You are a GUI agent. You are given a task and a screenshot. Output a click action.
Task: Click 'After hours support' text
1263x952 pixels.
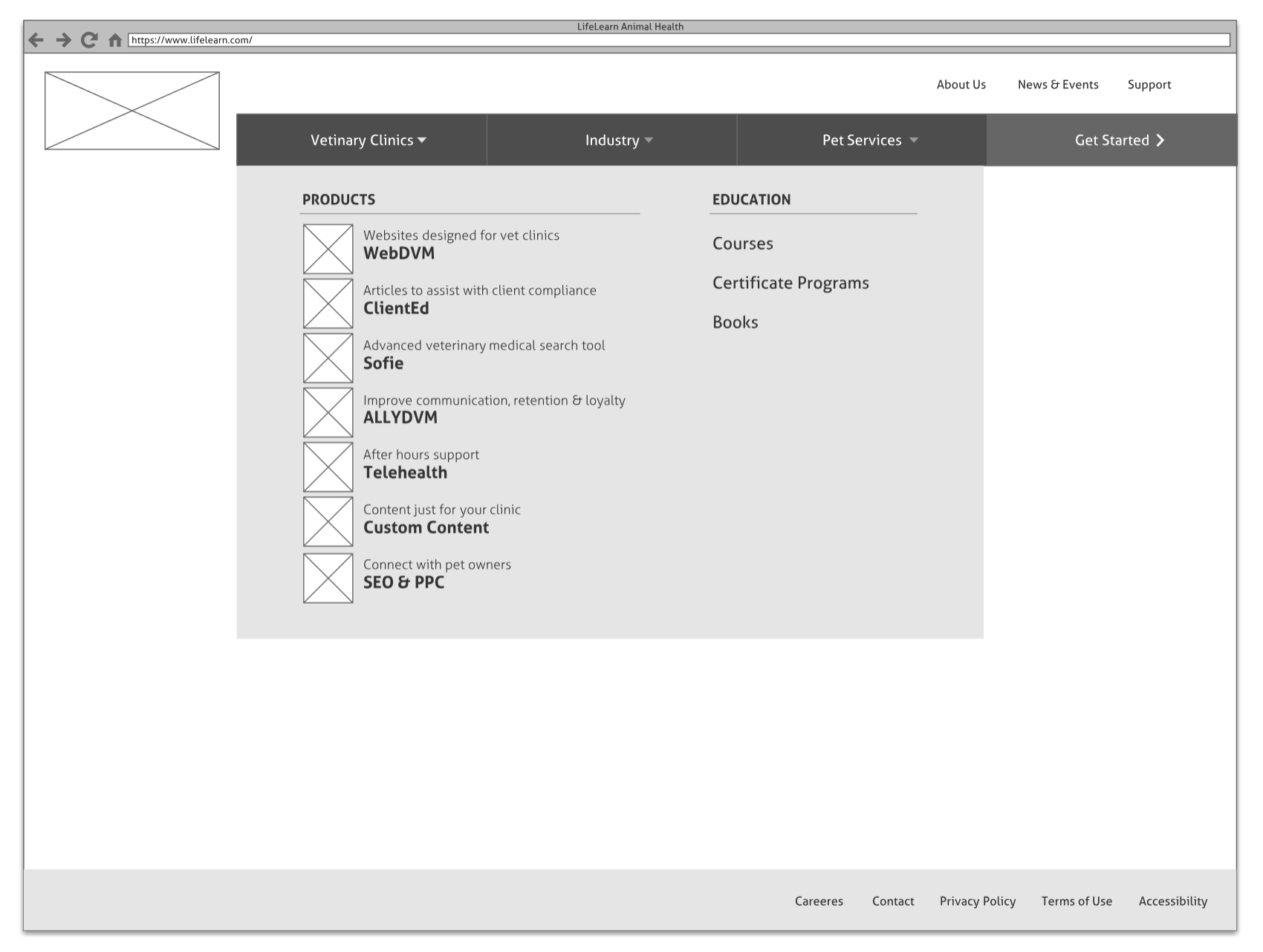[421, 454]
